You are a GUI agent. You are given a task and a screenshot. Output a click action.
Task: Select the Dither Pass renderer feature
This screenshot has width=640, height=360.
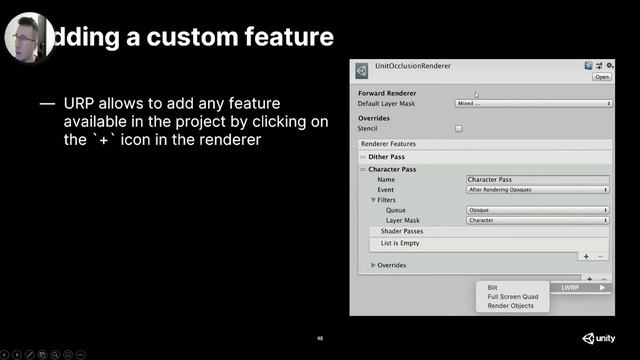(485, 157)
